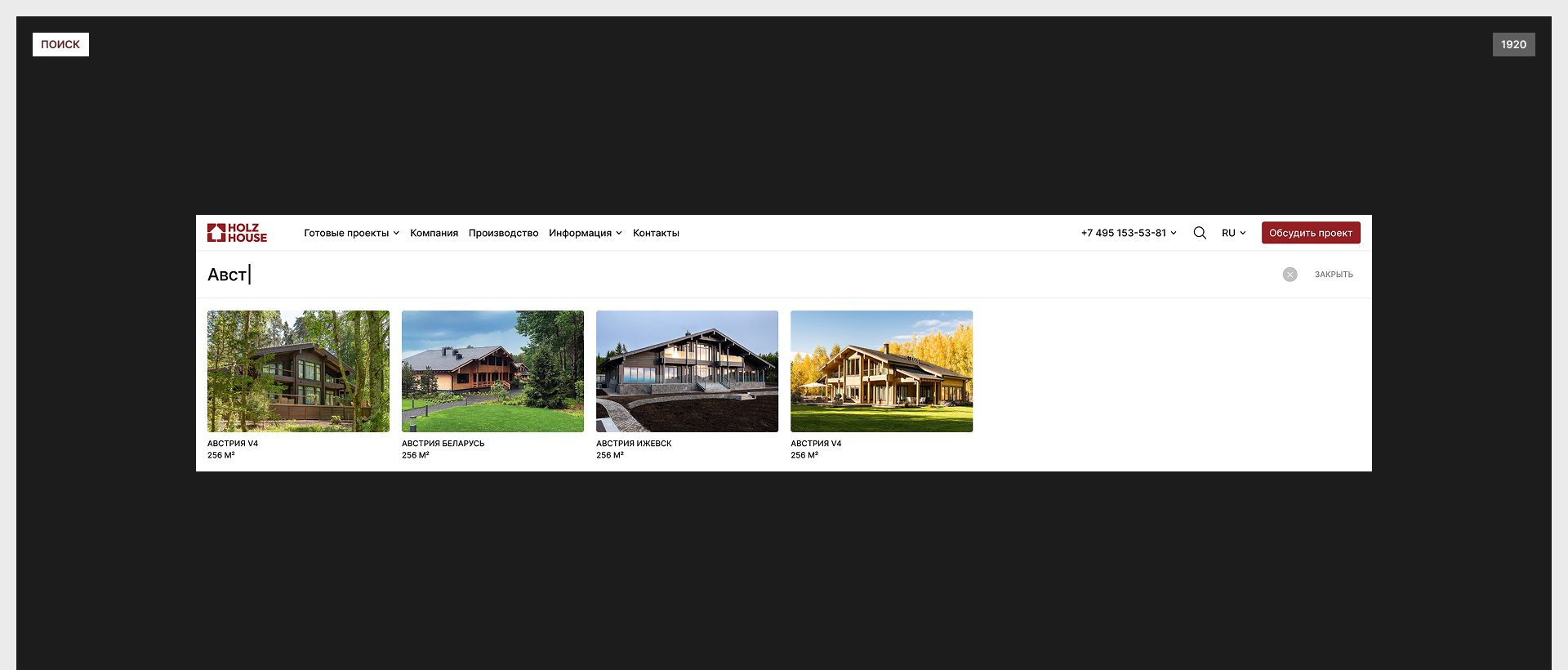Select the АВСТРИЯ ИЖЕВСК title link

click(634, 444)
